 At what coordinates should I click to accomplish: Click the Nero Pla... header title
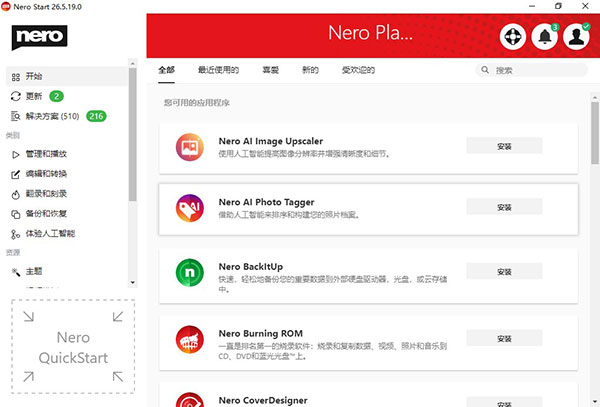370,33
